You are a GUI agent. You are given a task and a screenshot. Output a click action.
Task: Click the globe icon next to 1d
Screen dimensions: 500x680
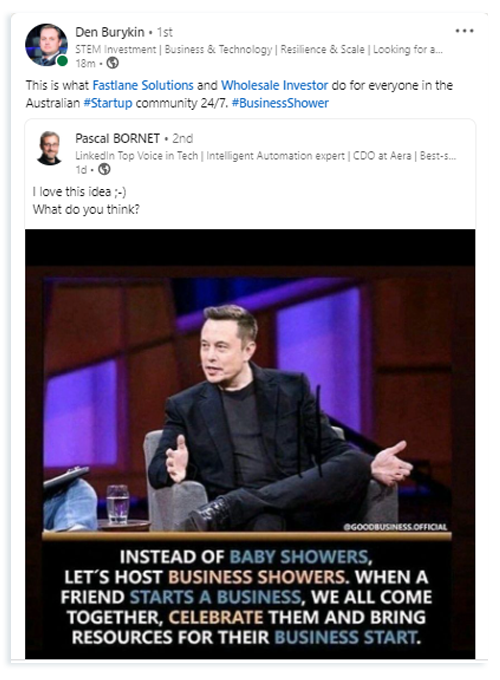pyautogui.click(x=104, y=170)
